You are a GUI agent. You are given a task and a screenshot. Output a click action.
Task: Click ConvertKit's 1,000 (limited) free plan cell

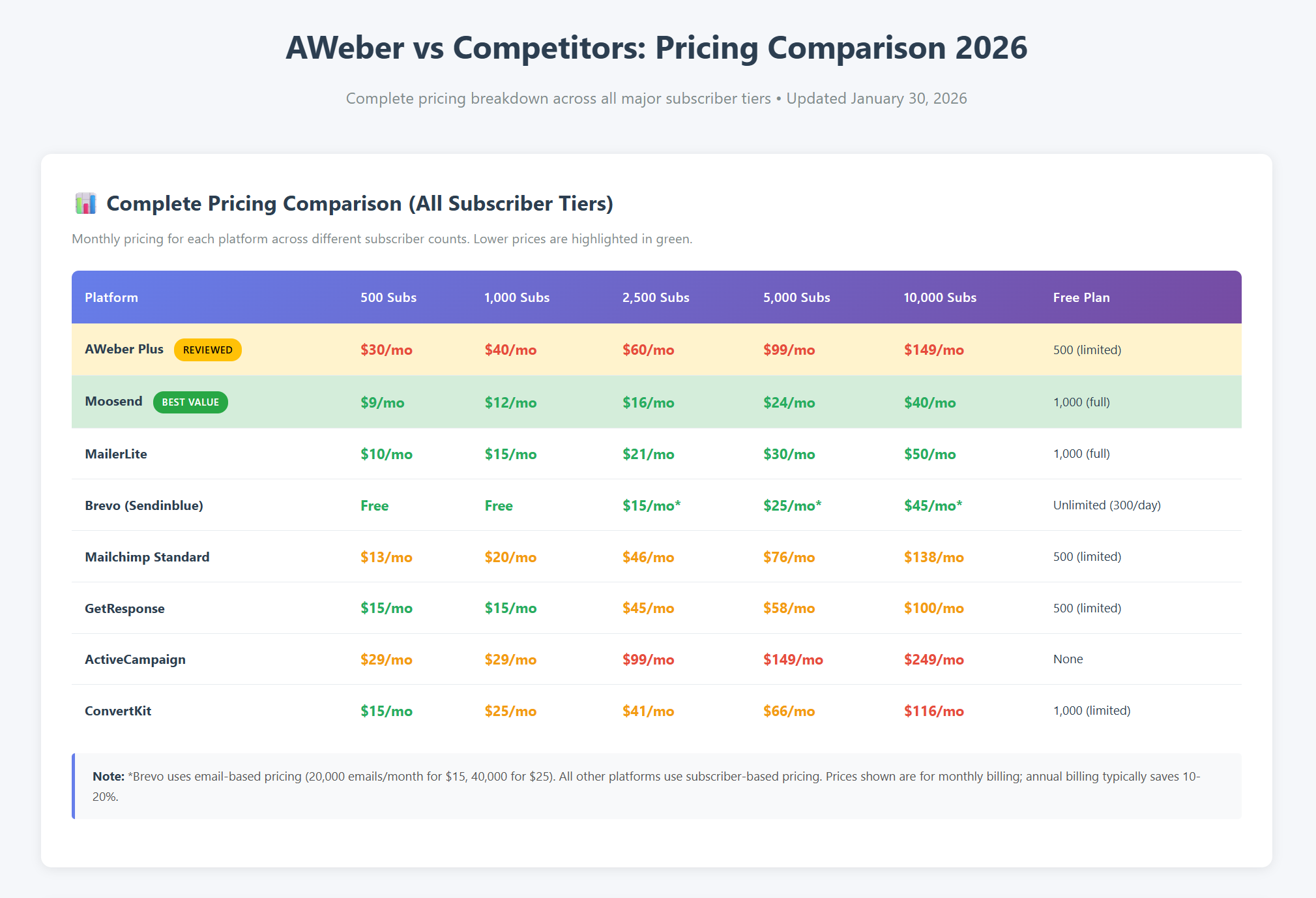pos(1092,711)
